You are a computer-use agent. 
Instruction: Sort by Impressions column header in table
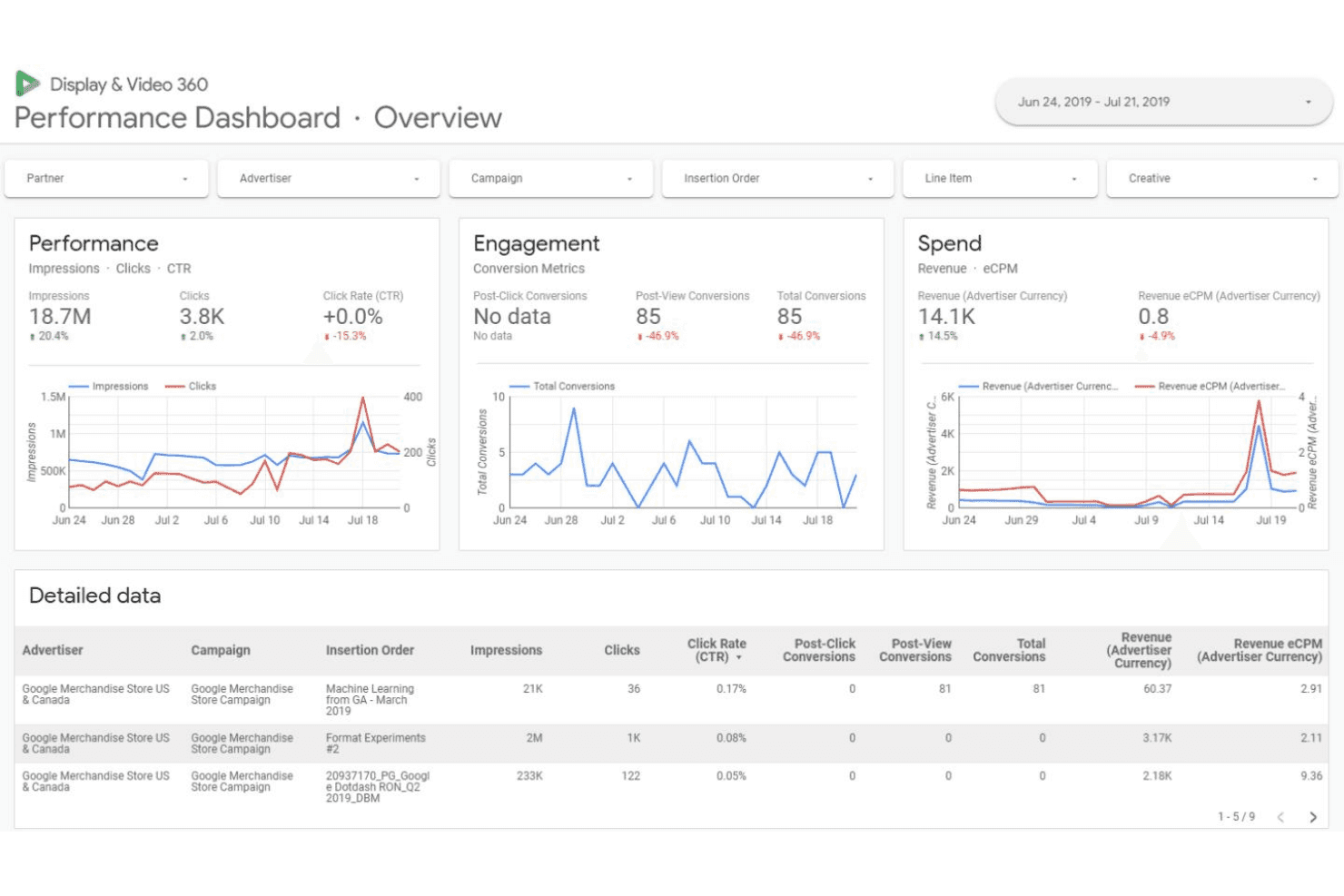(506, 650)
